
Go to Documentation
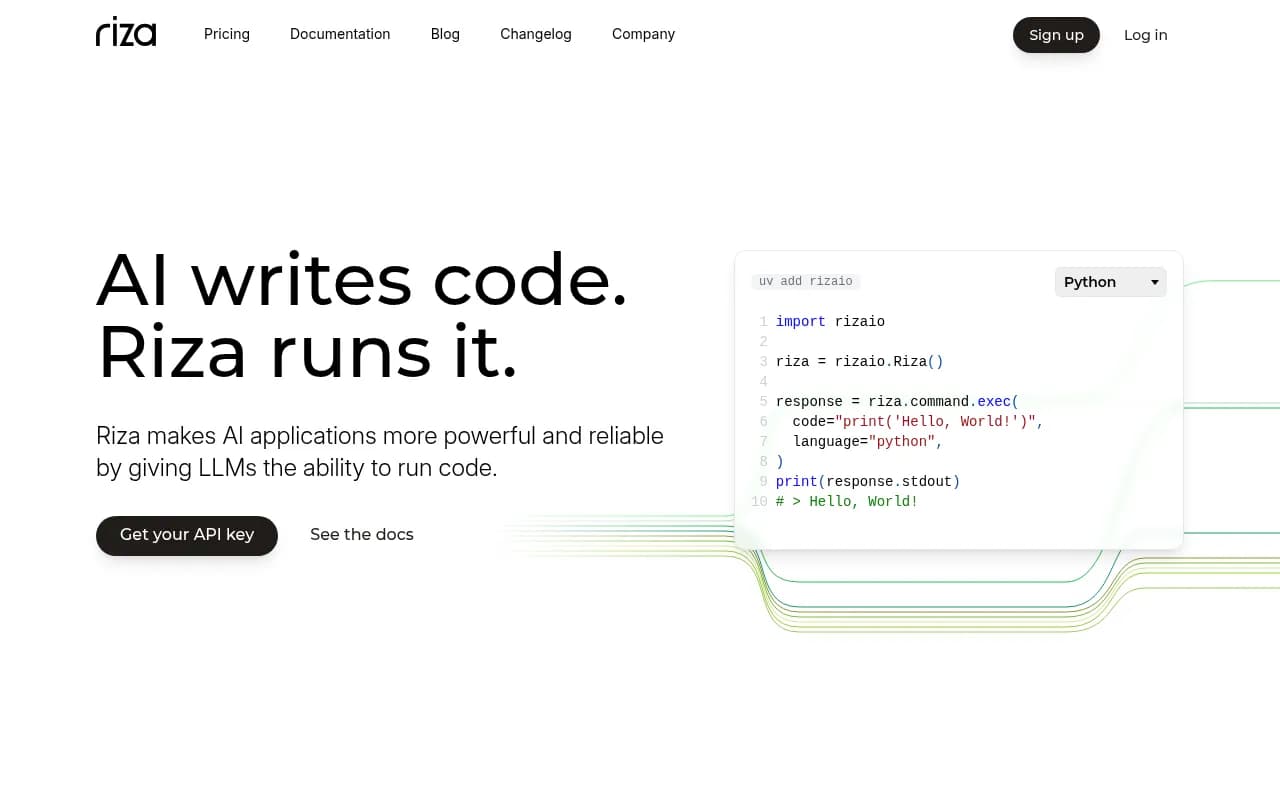point(340,34)
